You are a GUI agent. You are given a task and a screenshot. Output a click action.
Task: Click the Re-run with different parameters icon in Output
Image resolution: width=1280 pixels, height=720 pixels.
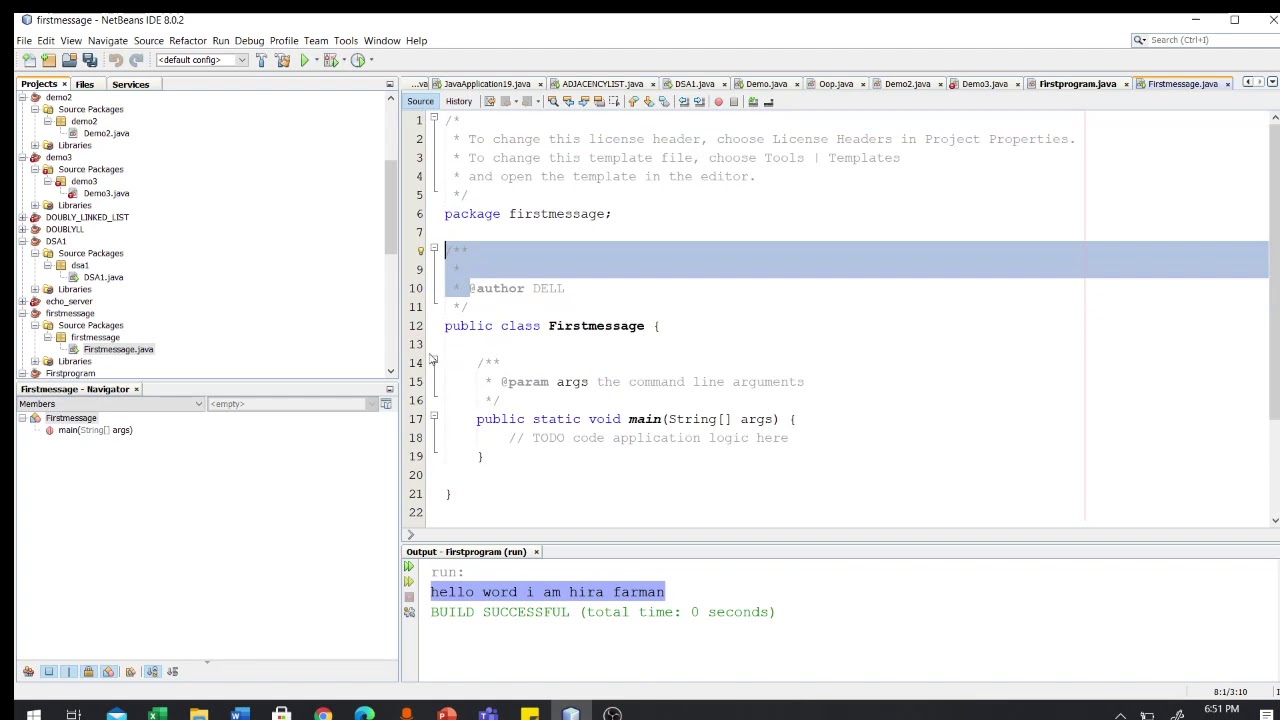[408, 582]
